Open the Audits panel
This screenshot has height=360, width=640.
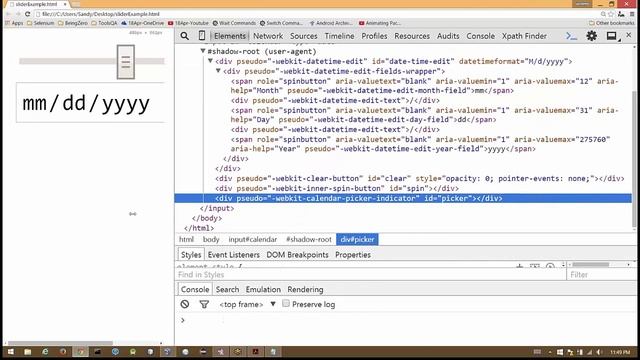pos(448,36)
